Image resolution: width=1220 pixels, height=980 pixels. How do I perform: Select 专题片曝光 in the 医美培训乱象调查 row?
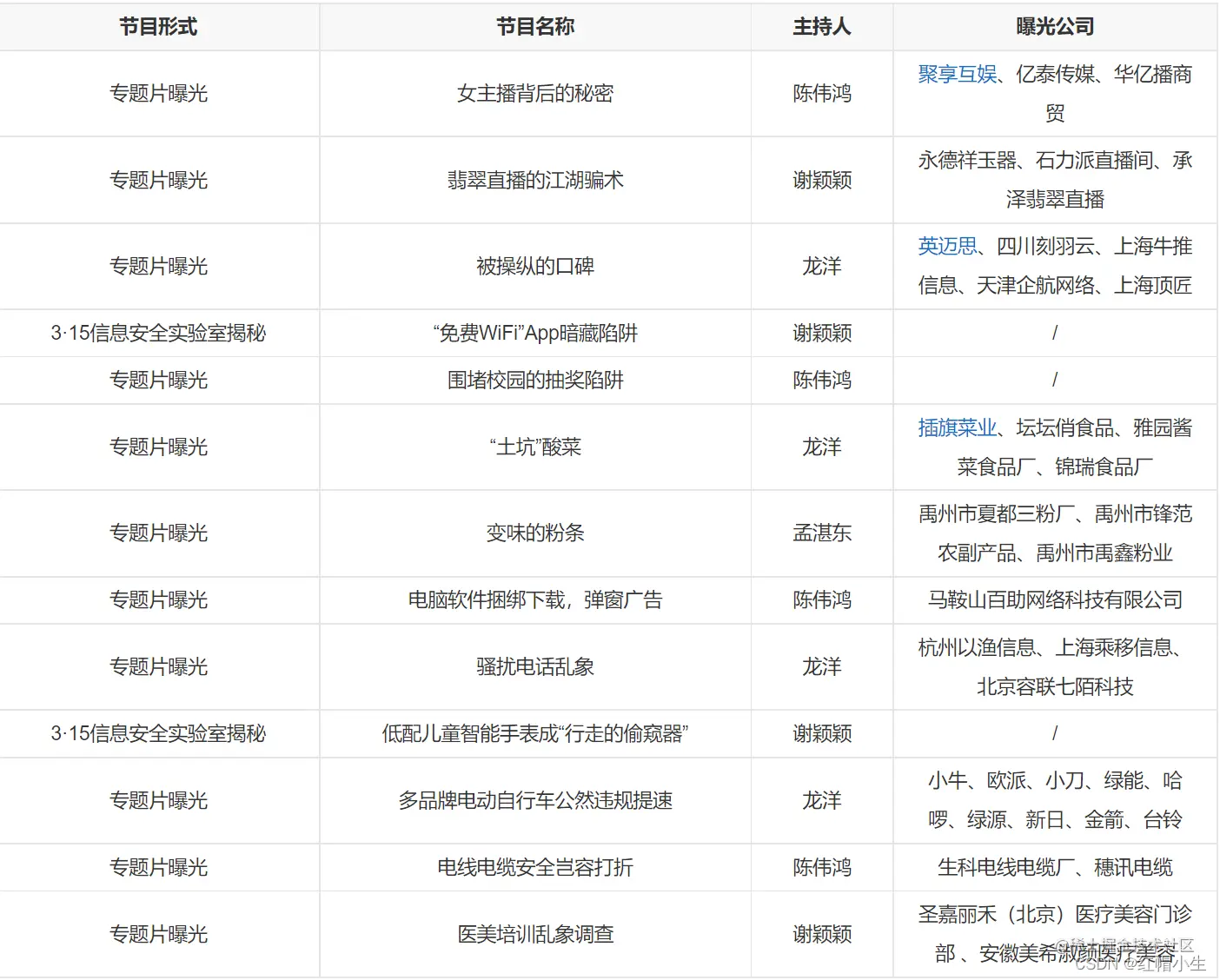(x=158, y=935)
